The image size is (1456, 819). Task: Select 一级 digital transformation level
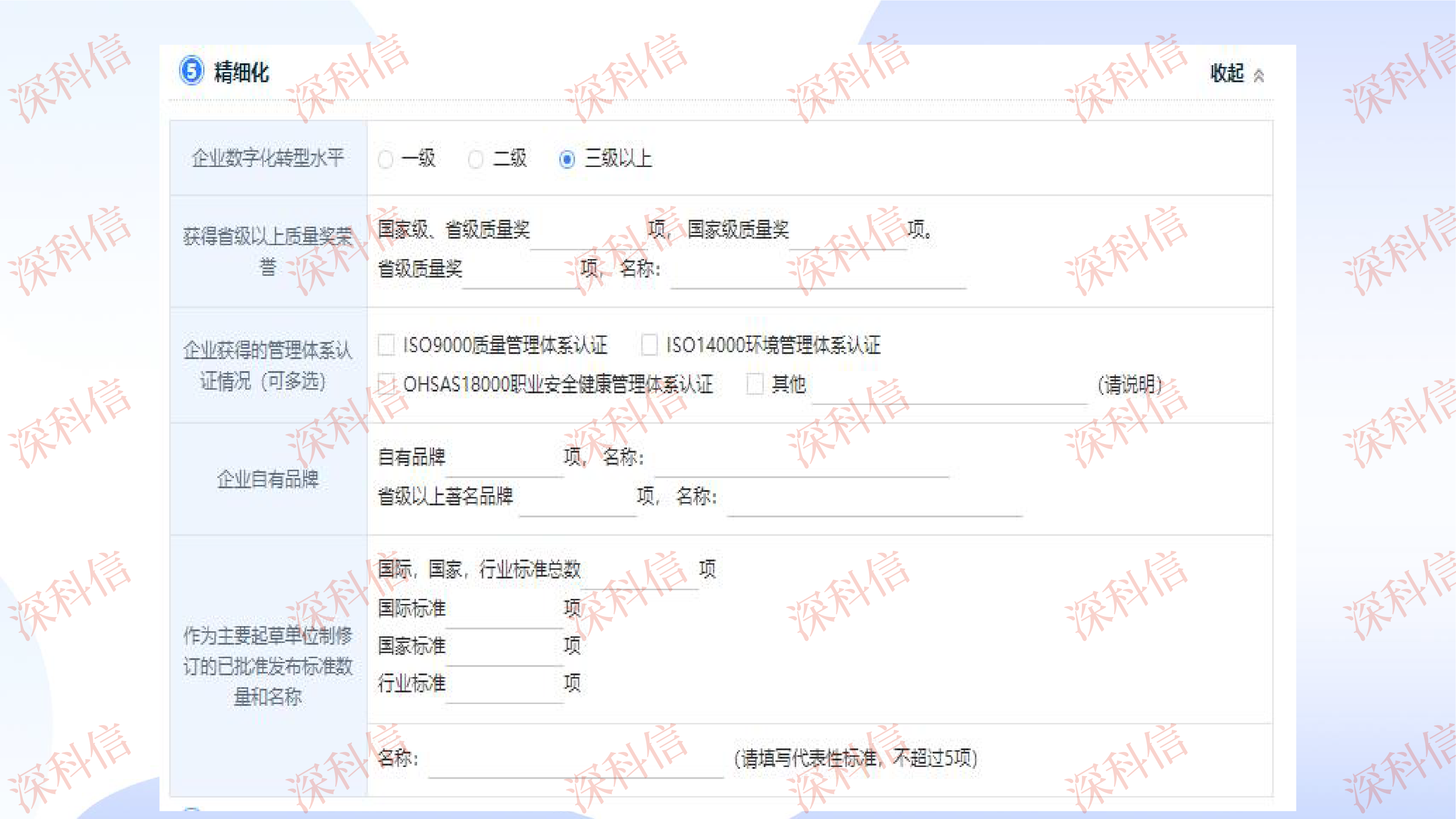point(386,159)
